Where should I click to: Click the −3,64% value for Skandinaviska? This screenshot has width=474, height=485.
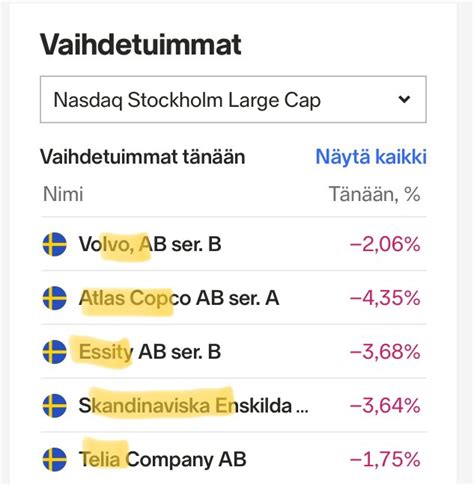(x=385, y=406)
